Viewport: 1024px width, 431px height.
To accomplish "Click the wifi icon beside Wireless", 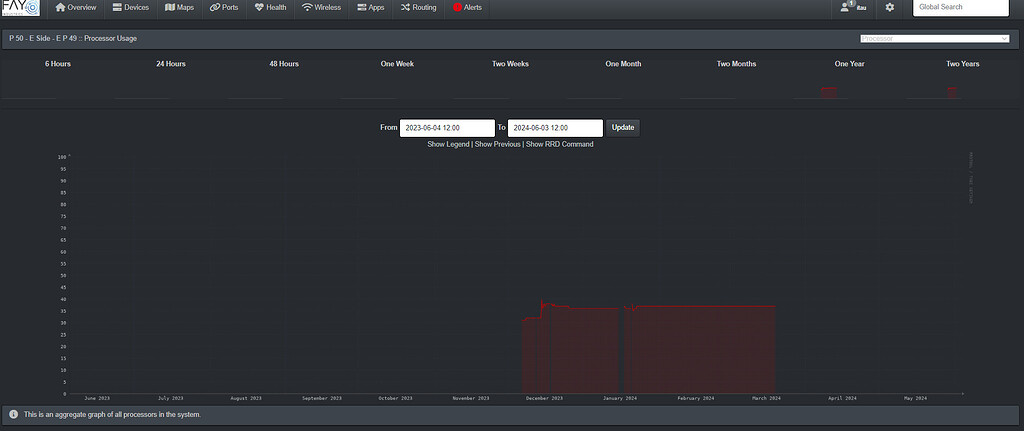I will (x=307, y=8).
